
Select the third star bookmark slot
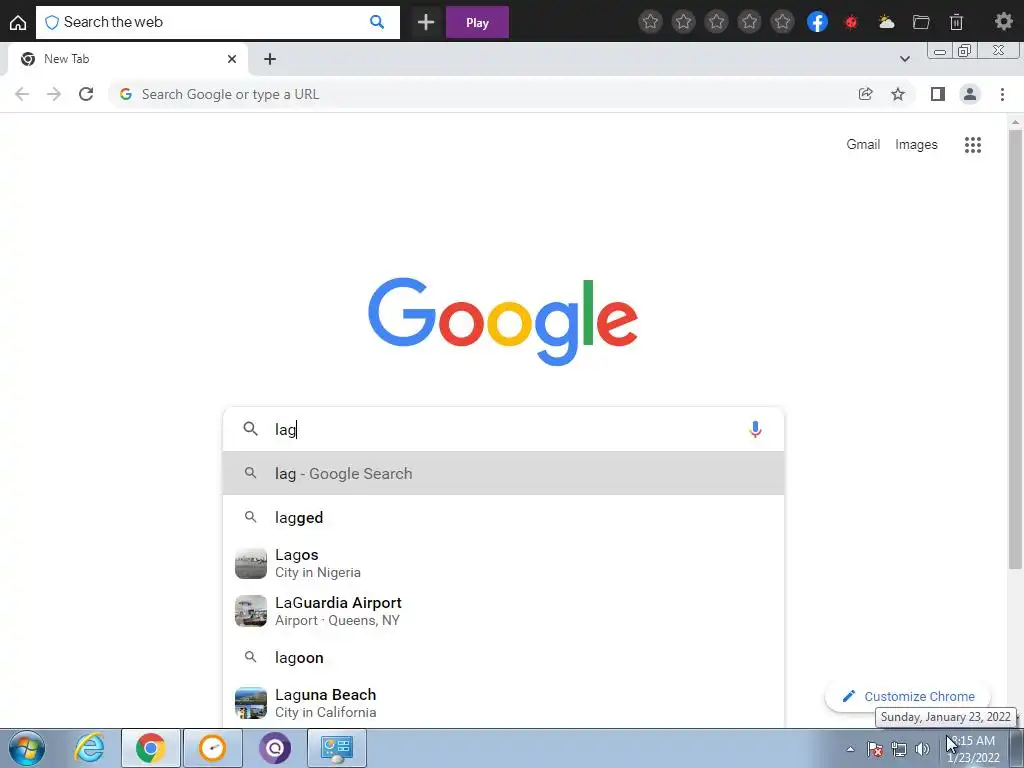pyautogui.click(x=716, y=22)
